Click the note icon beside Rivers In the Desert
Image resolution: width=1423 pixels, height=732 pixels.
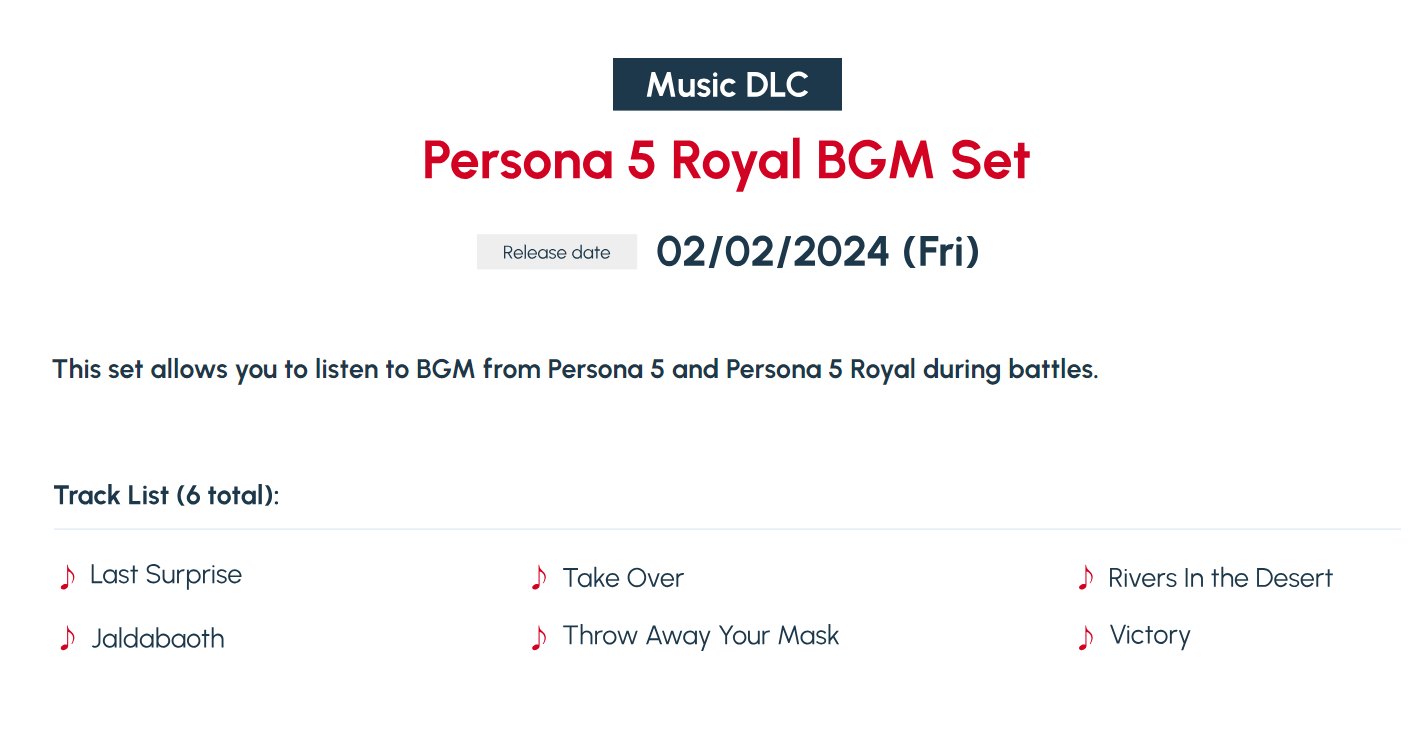point(1086,577)
